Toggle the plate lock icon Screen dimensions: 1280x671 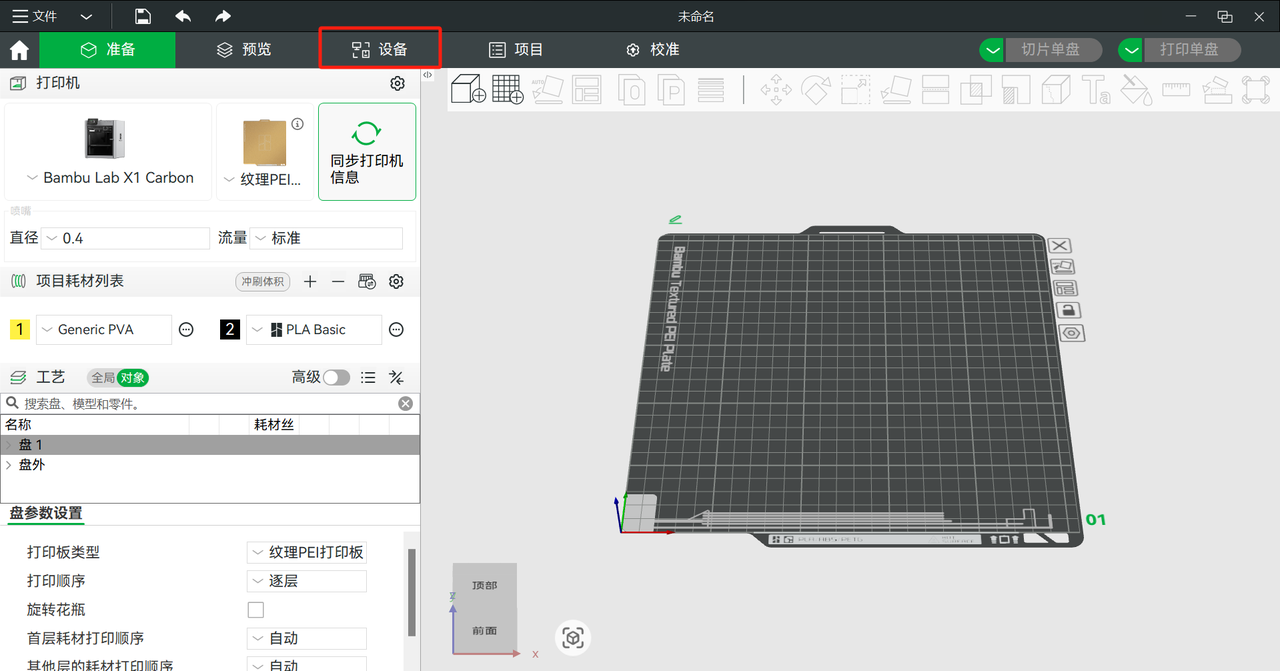click(x=1069, y=310)
